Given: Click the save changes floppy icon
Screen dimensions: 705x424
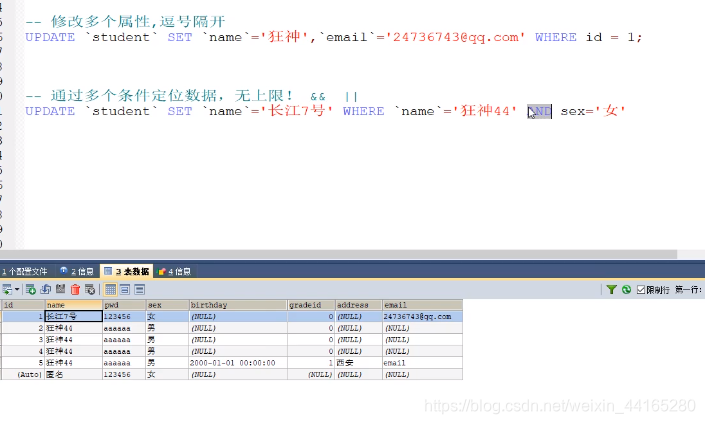Looking at the screenshot, I should 61,290.
